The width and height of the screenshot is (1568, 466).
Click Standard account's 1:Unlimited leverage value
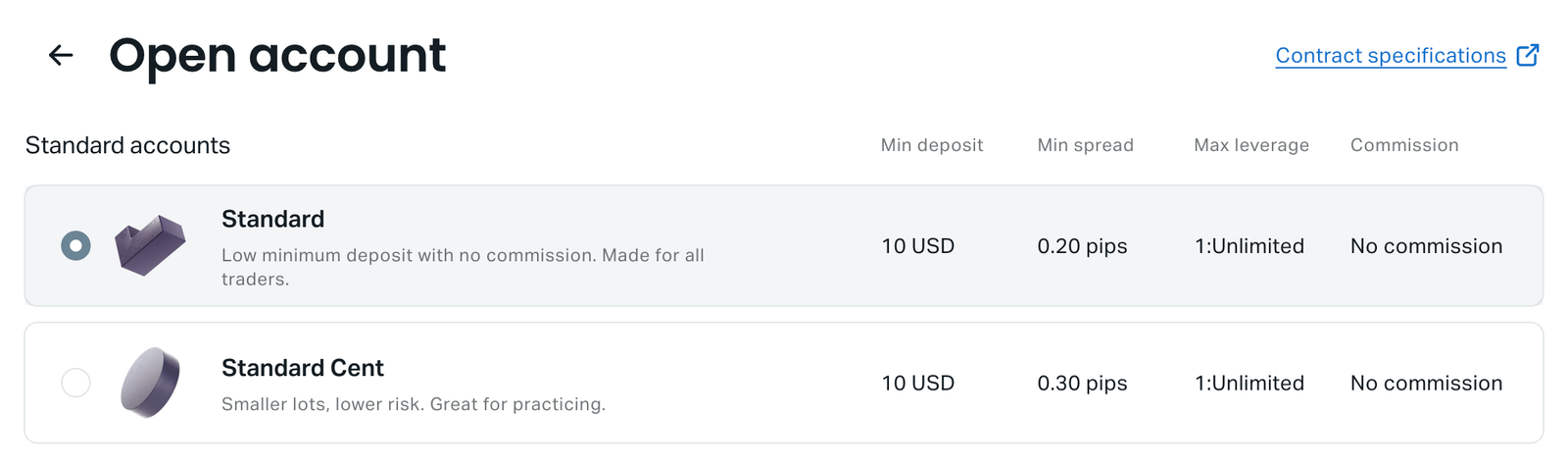click(1249, 246)
